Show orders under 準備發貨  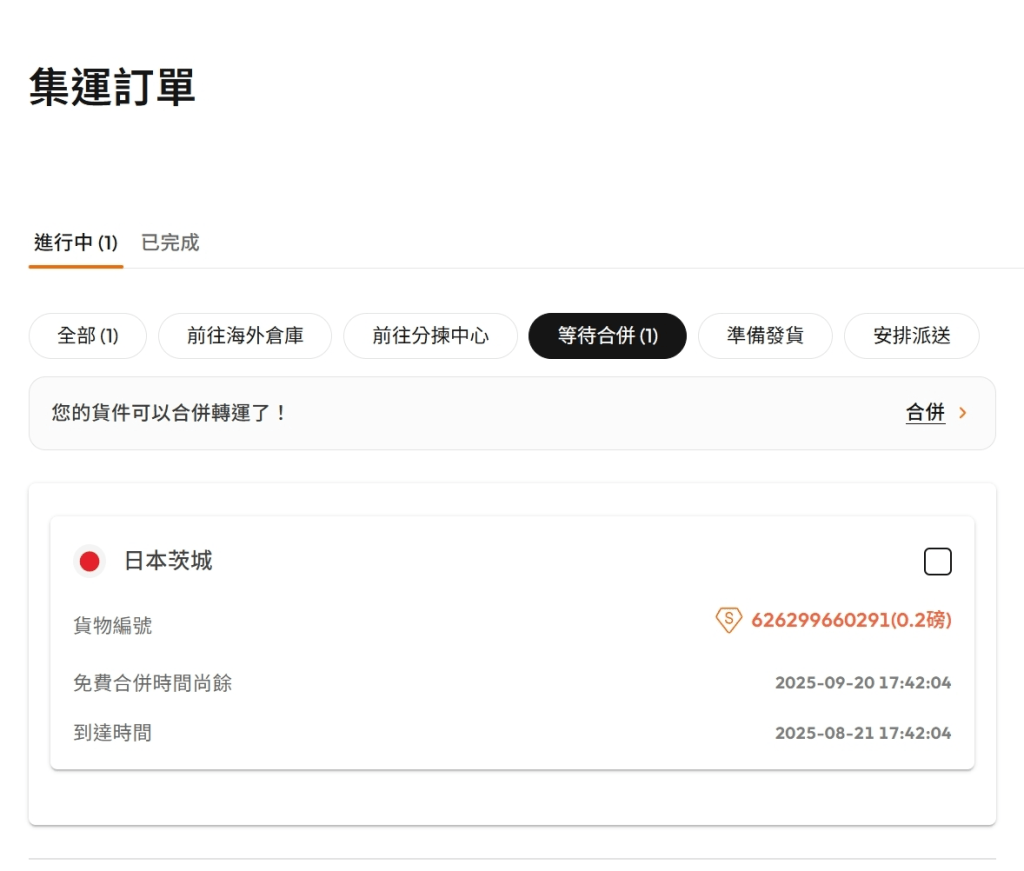765,336
